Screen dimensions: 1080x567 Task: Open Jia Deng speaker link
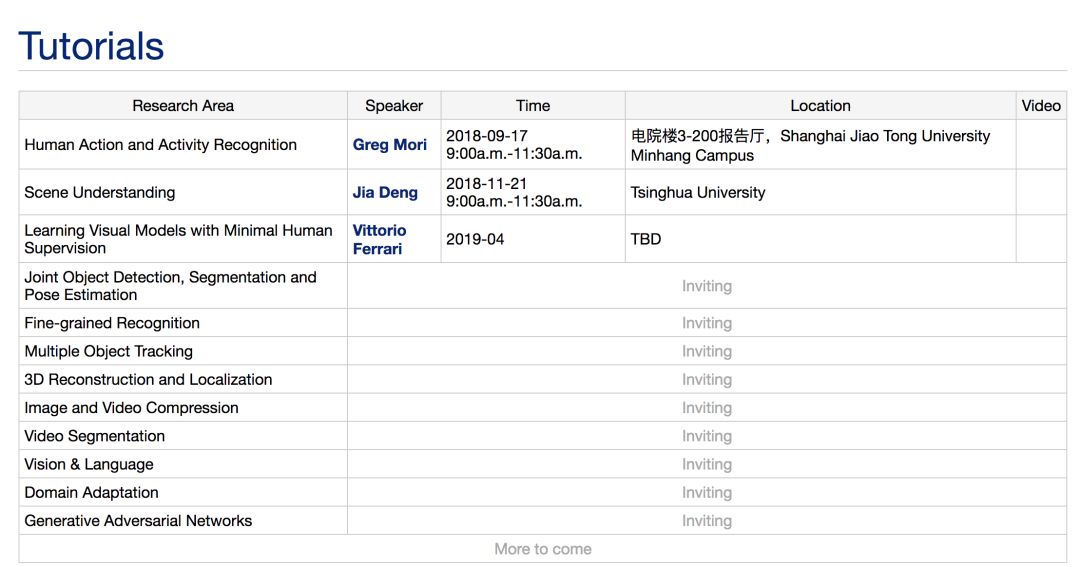point(385,193)
